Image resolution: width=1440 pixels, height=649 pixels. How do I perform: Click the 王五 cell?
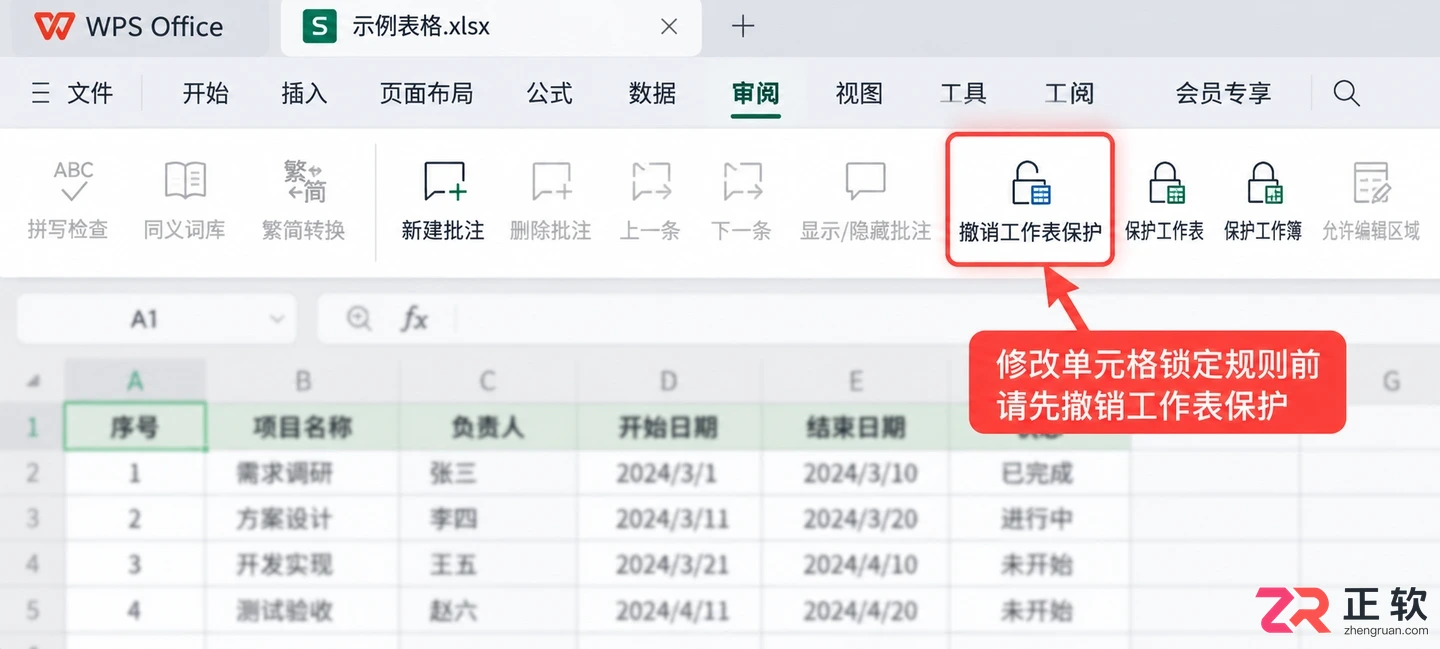pos(487,564)
